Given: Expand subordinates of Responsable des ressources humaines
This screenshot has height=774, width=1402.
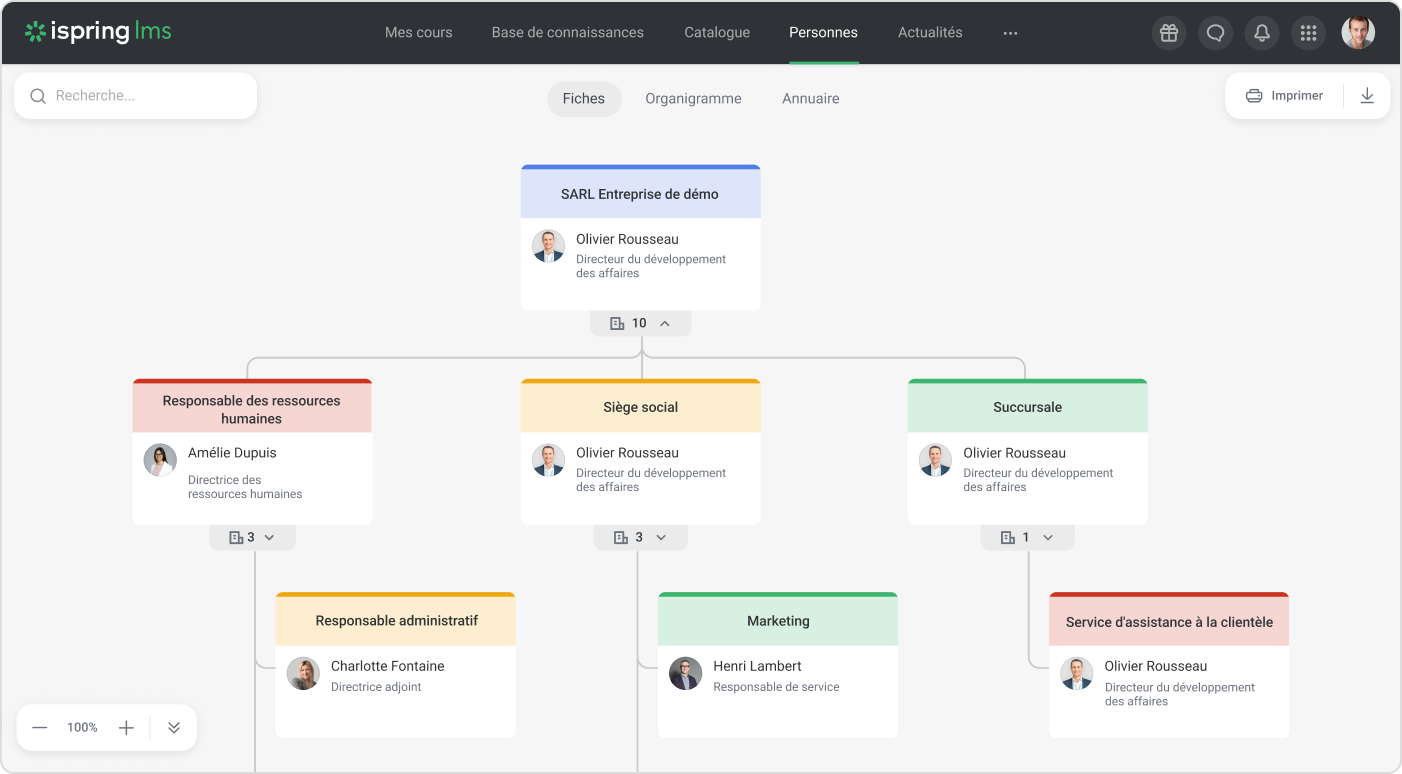Looking at the screenshot, I should click(x=252, y=537).
